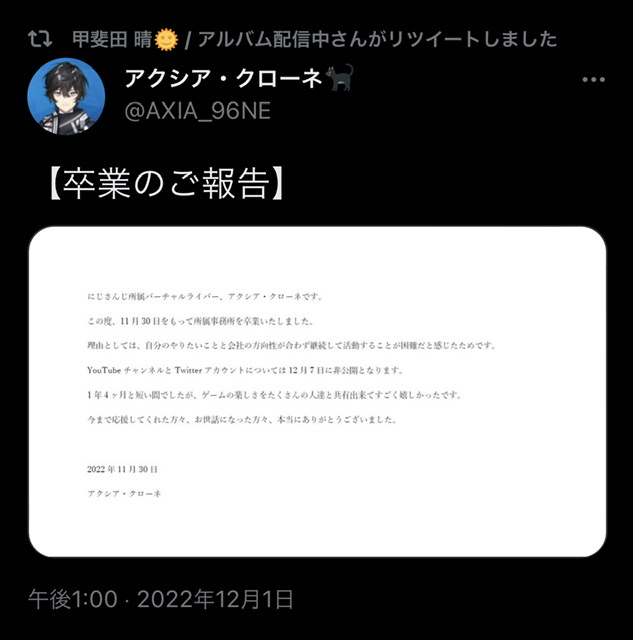Click the letter line about YouTube チャンネル
Screen dimensions: 633x640
[x=245, y=370]
